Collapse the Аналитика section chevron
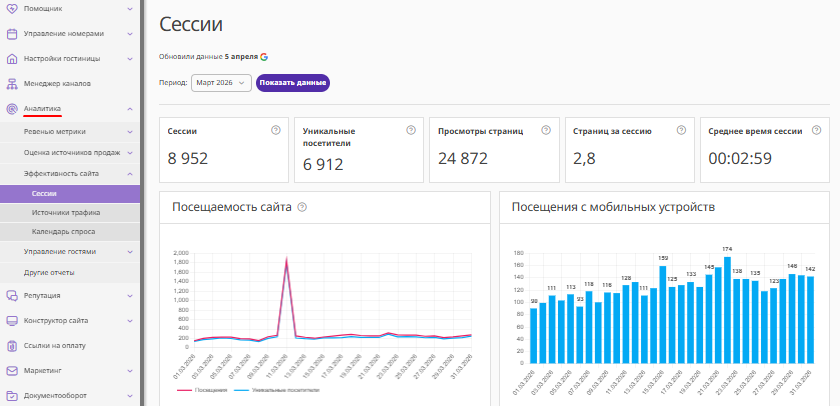The width and height of the screenshot is (840, 406). coord(130,109)
